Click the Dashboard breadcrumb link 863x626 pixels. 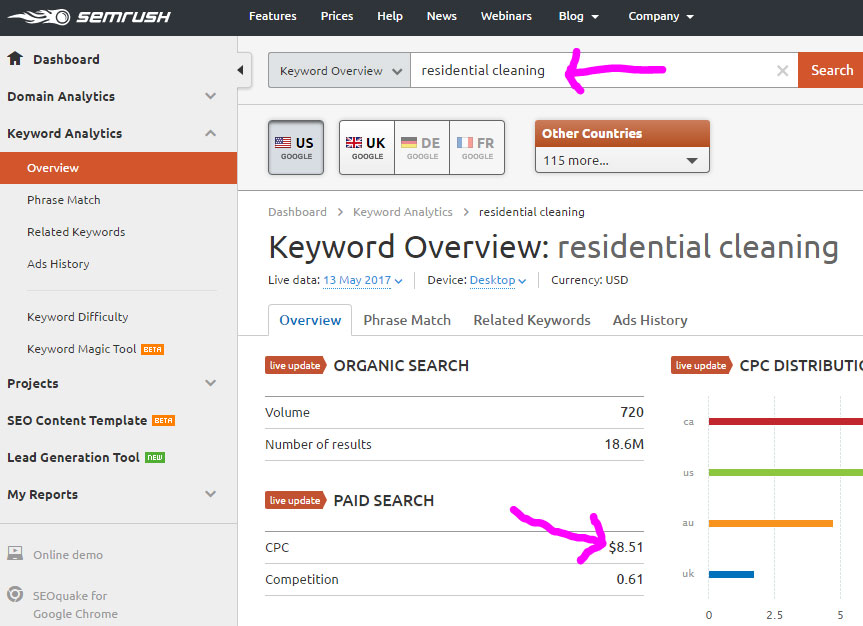coord(297,212)
